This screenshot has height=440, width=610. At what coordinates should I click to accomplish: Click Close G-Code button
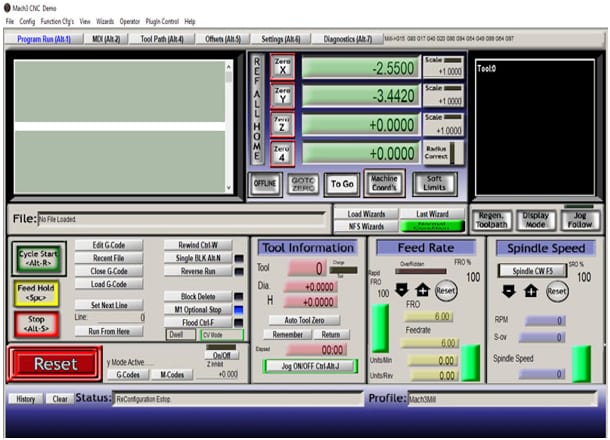pos(109,271)
